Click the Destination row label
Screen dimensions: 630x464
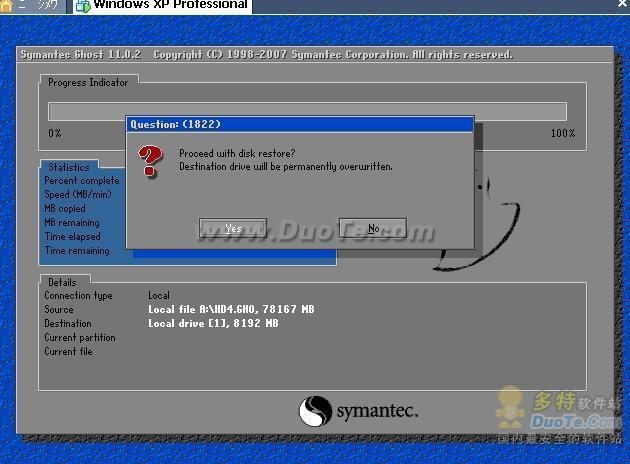[x=68, y=323]
